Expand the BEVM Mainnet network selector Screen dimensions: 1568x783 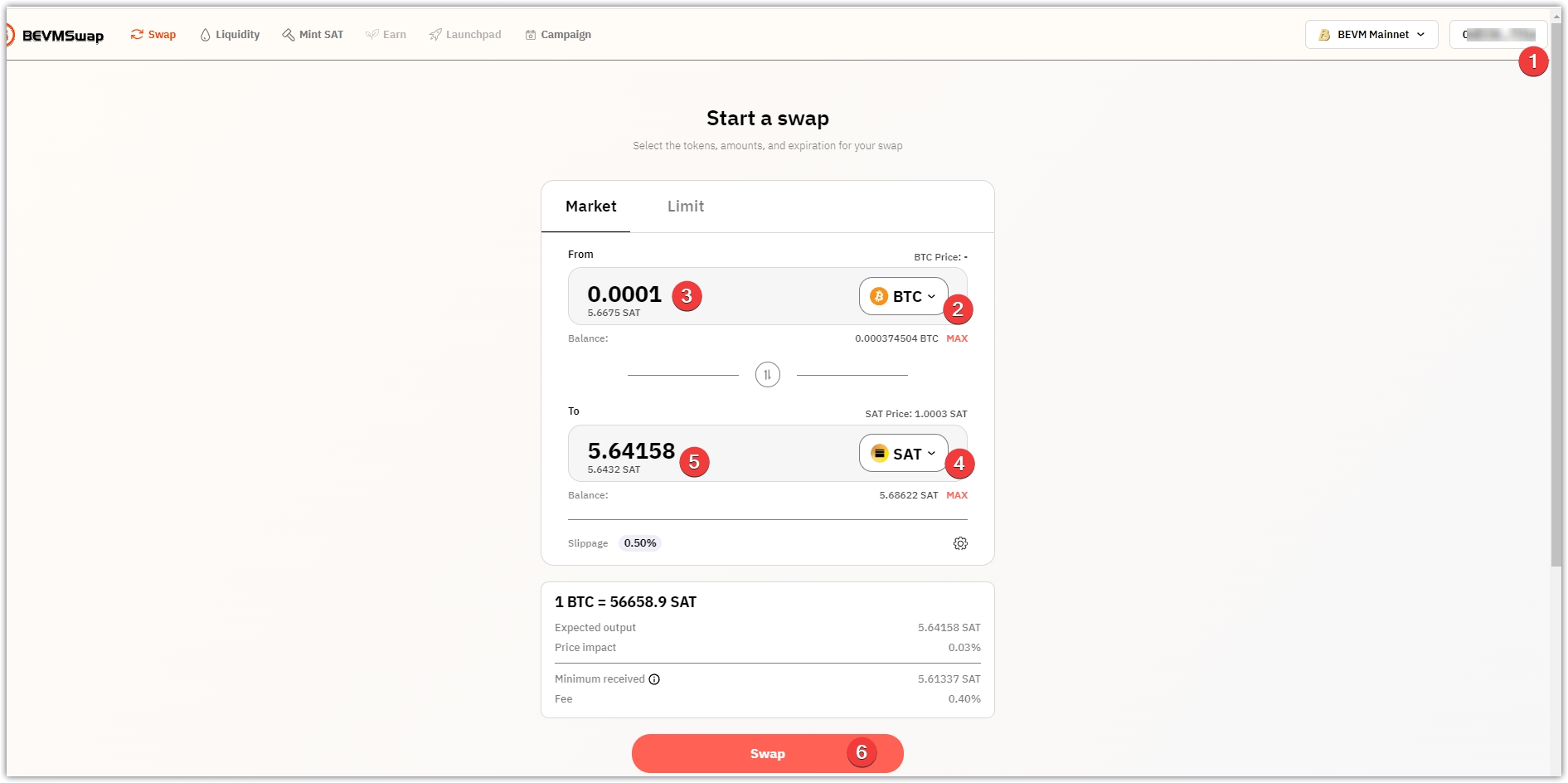pyautogui.click(x=1371, y=35)
